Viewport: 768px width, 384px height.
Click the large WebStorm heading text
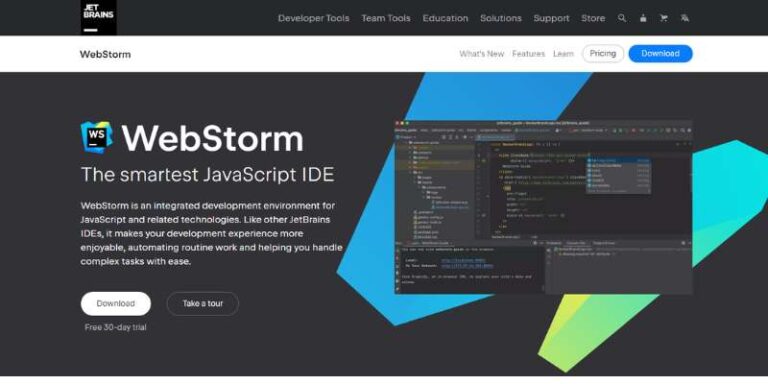point(212,139)
